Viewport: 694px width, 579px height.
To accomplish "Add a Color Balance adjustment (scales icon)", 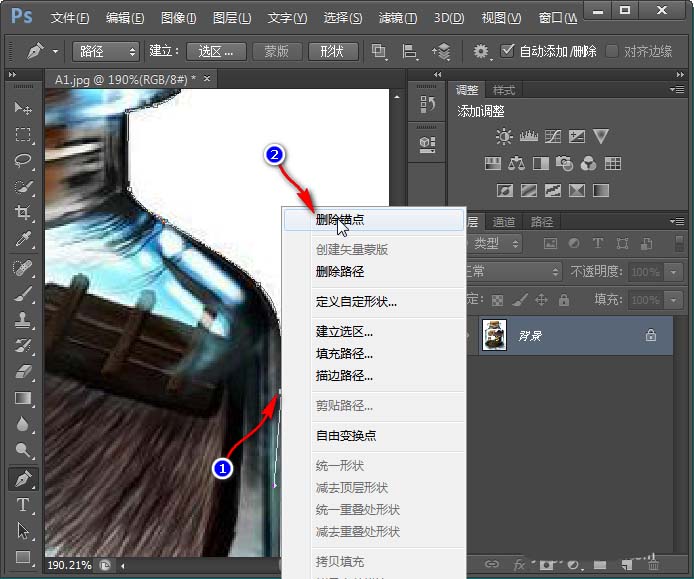I will 516,163.
